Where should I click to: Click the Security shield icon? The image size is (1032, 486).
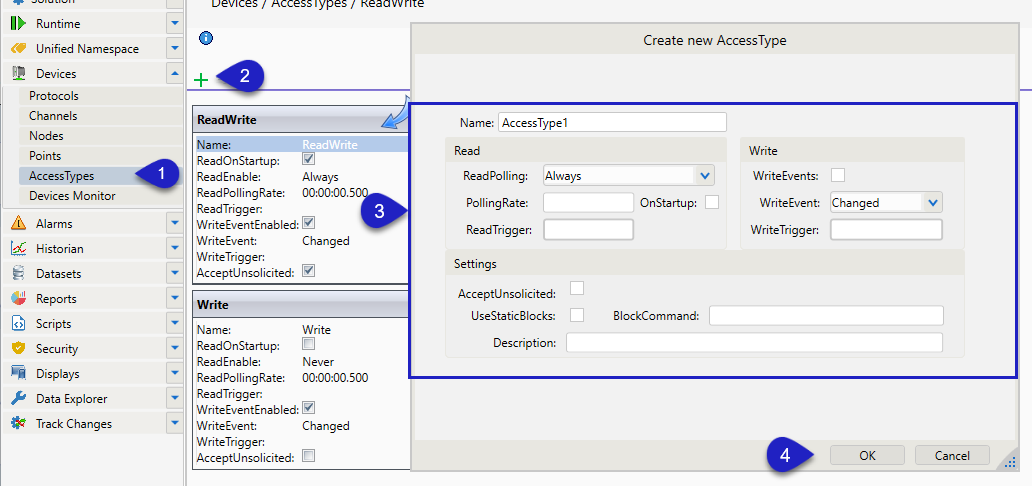[x=18, y=349]
